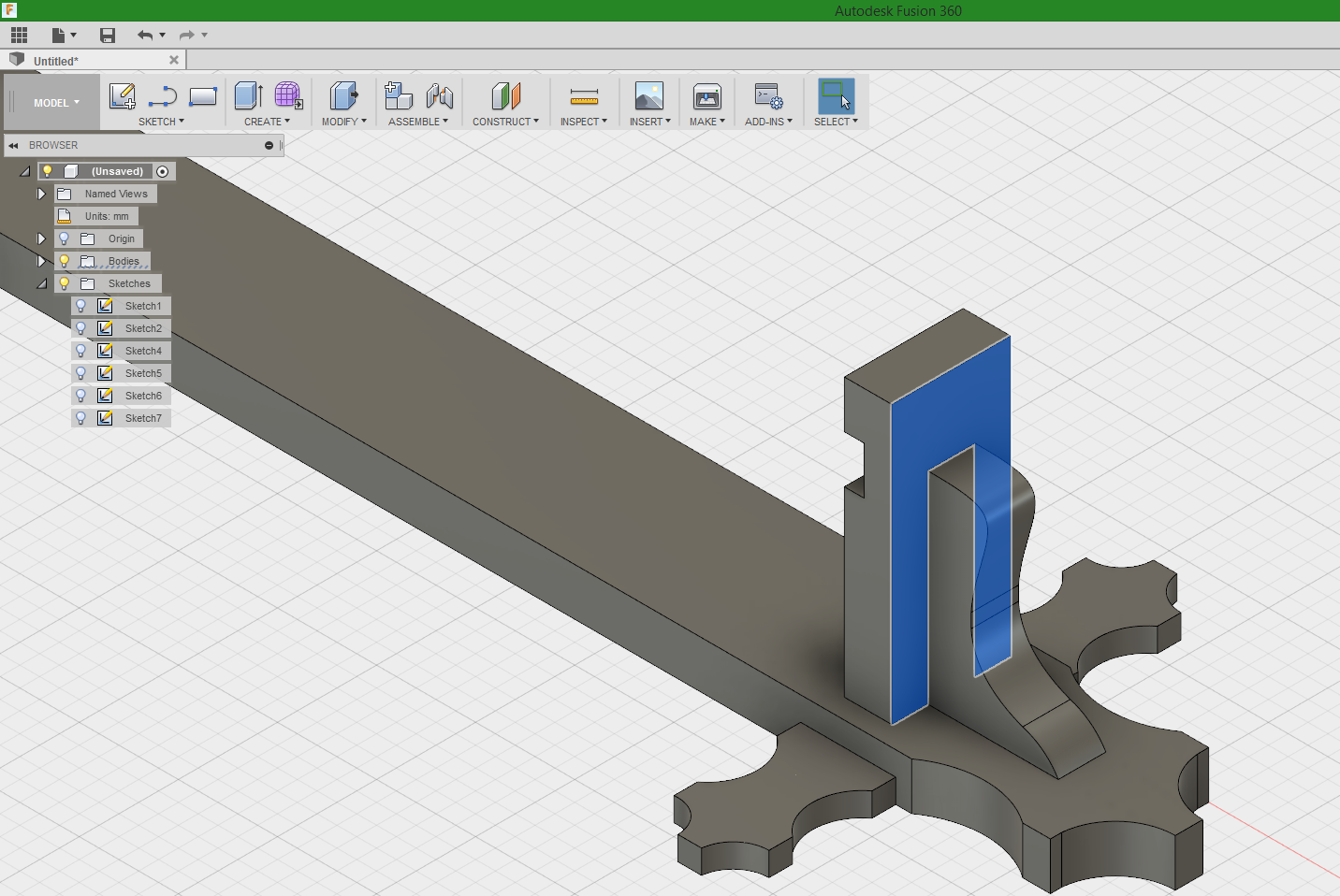
Task: Open the CREATE menu
Action: point(267,122)
